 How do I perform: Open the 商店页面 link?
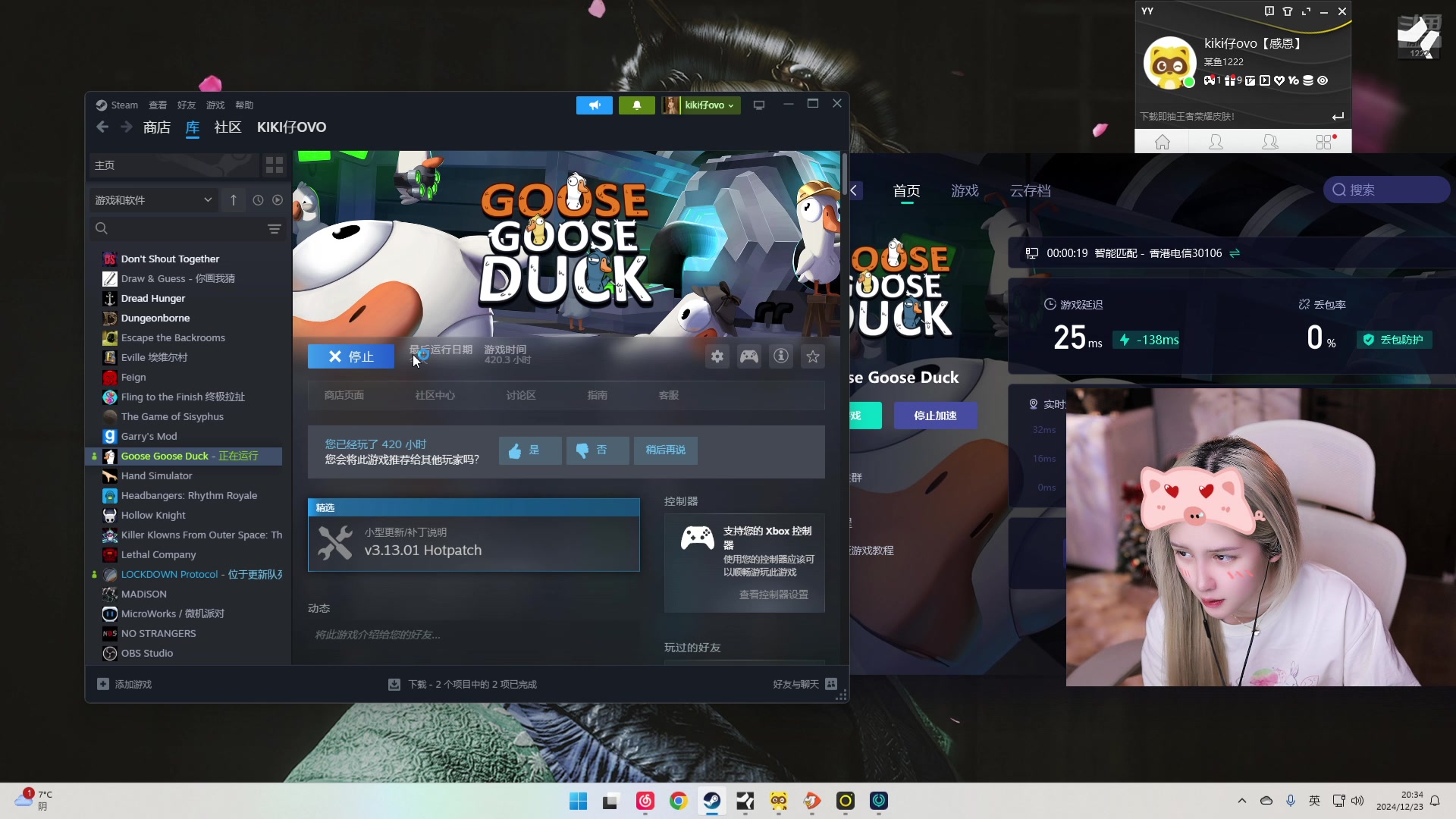344,395
